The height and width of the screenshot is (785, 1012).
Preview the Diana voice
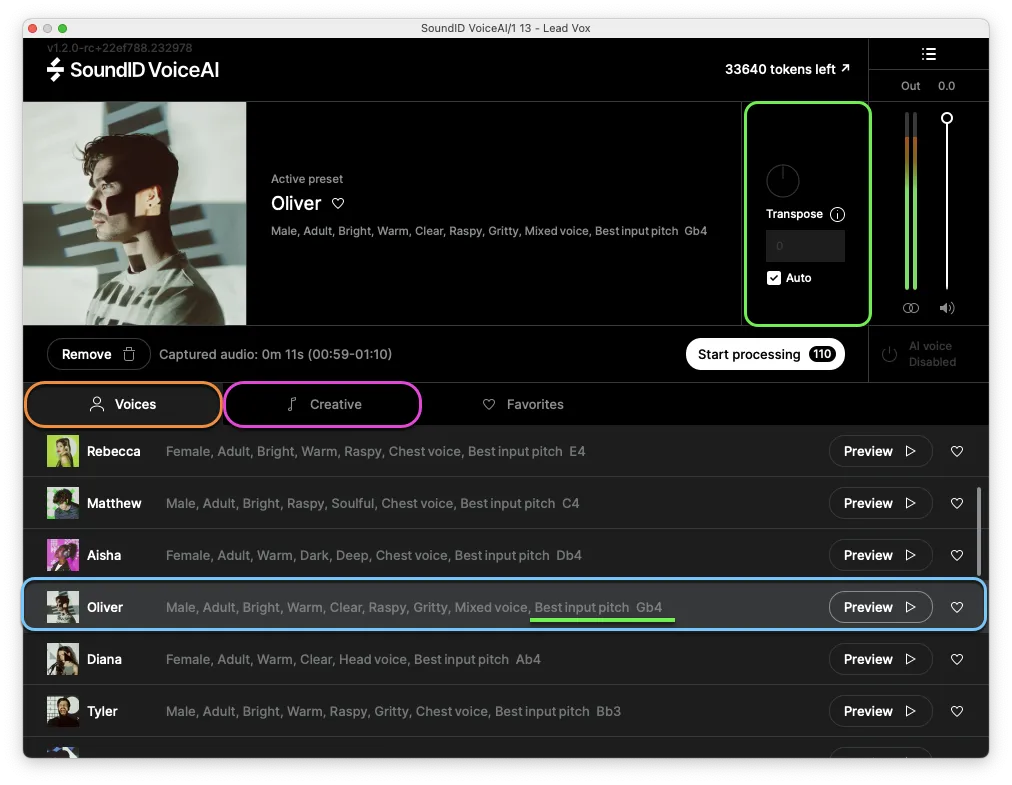[880, 659]
